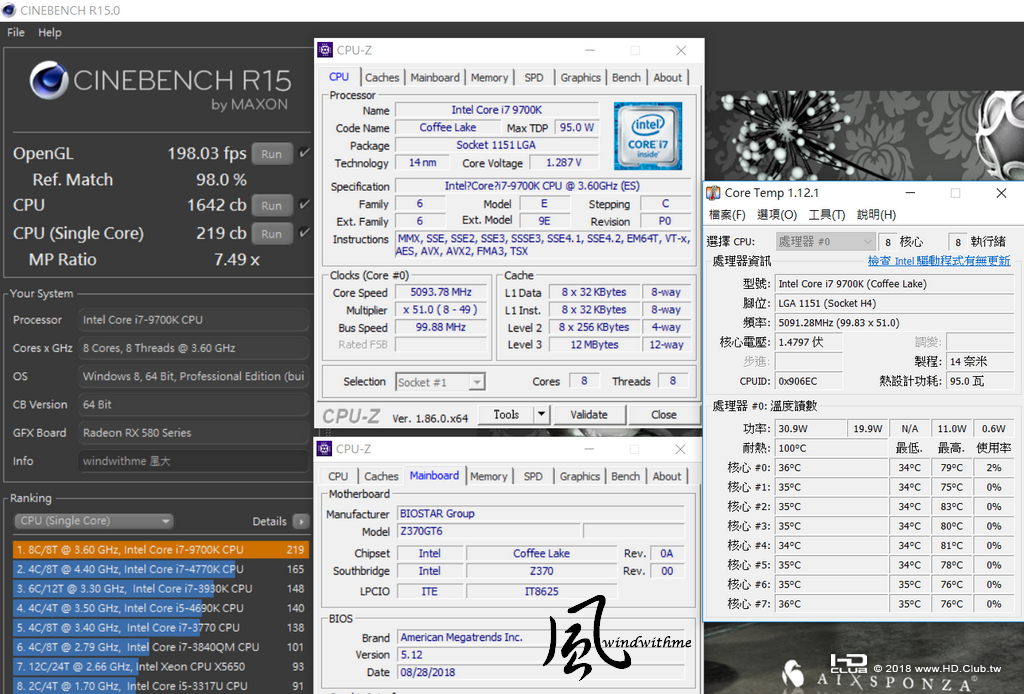This screenshot has height=694, width=1024.
Task: Toggle the checkbox beside the CPU Run button
Action: [304, 205]
